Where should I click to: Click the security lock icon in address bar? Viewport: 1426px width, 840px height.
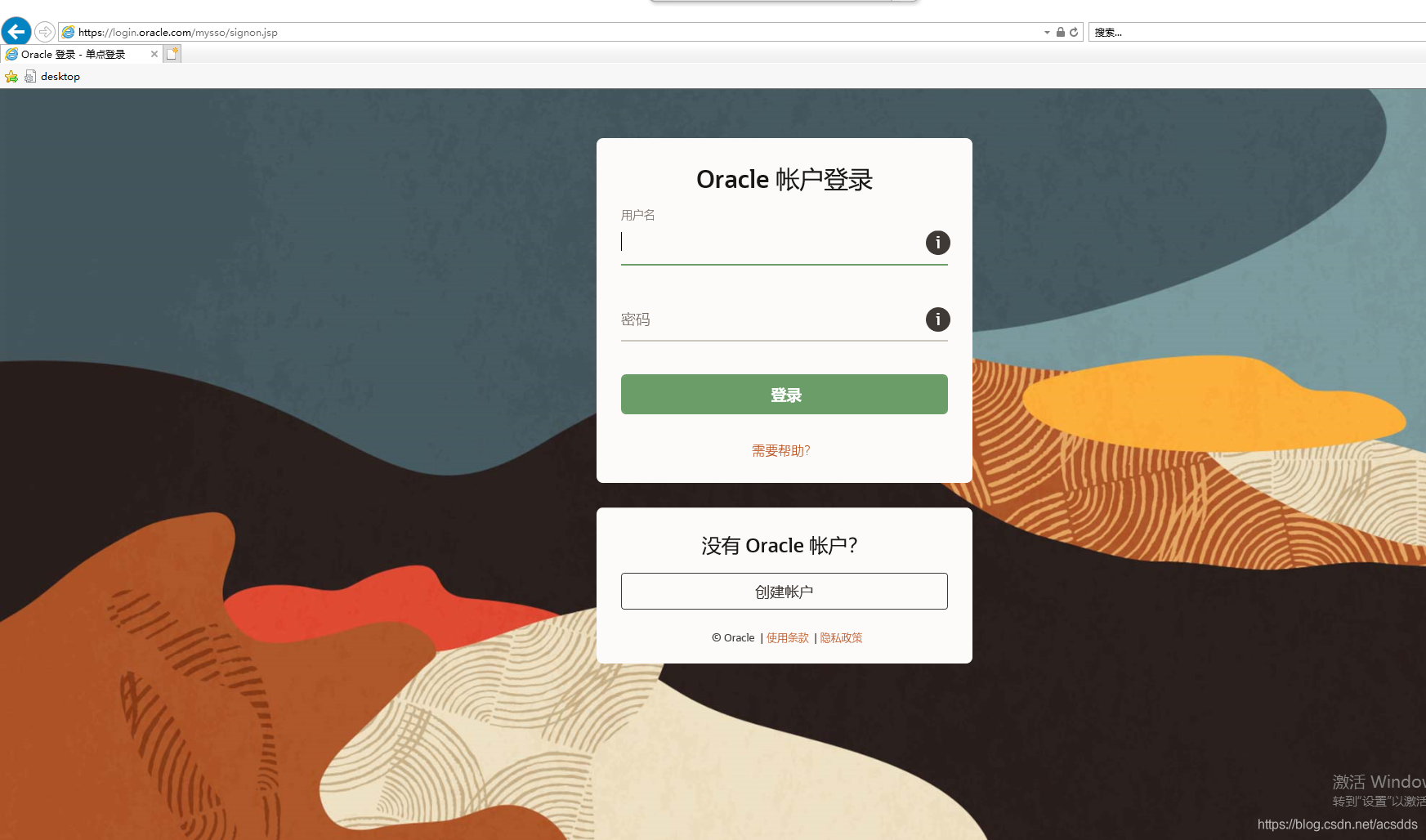(x=1060, y=33)
